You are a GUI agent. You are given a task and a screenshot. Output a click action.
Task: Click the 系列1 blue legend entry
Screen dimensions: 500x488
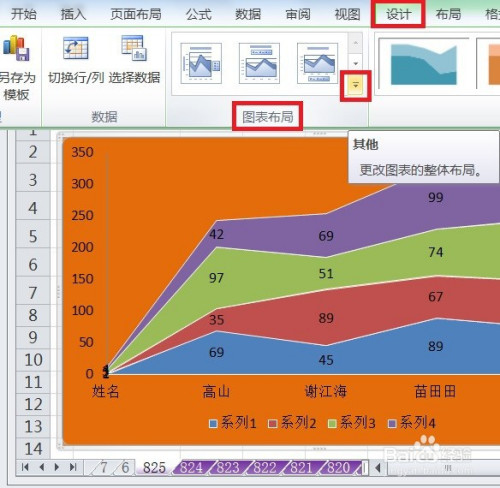[233, 423]
